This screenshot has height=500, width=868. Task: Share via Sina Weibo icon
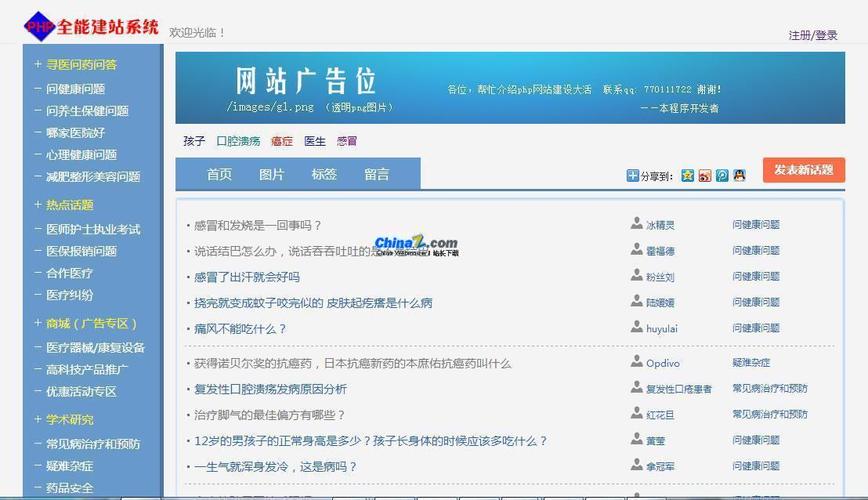[x=704, y=175]
